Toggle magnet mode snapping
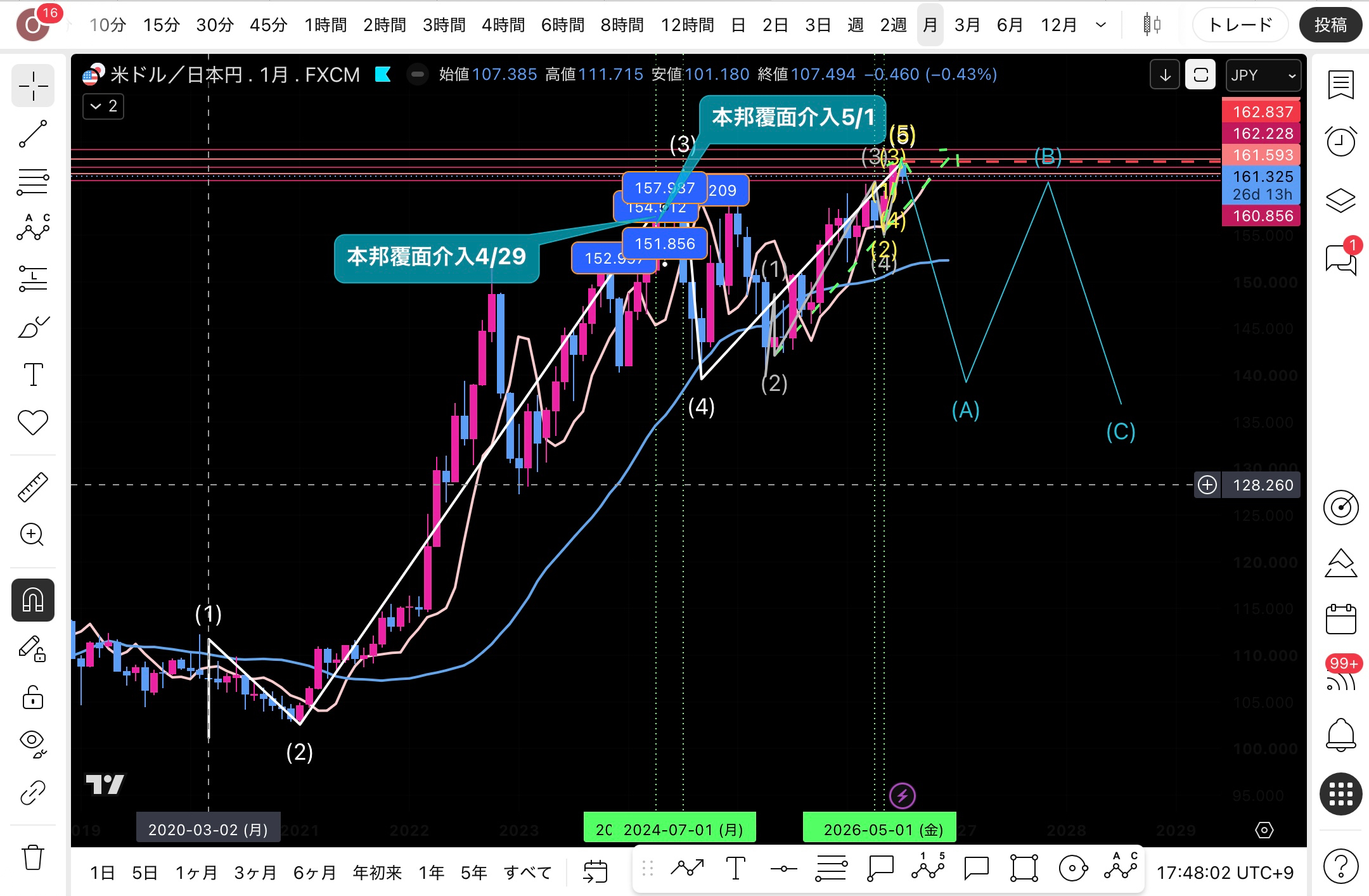The height and width of the screenshot is (896, 1369). (x=33, y=599)
